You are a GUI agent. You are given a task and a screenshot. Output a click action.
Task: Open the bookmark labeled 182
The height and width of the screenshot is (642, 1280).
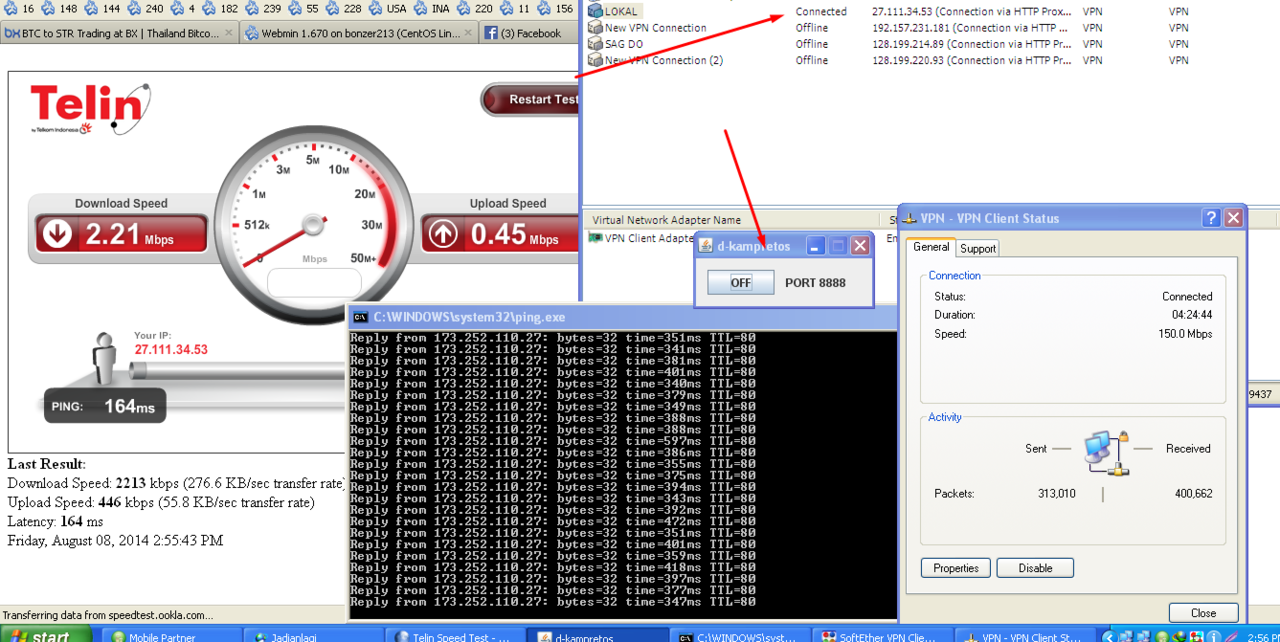point(218,8)
